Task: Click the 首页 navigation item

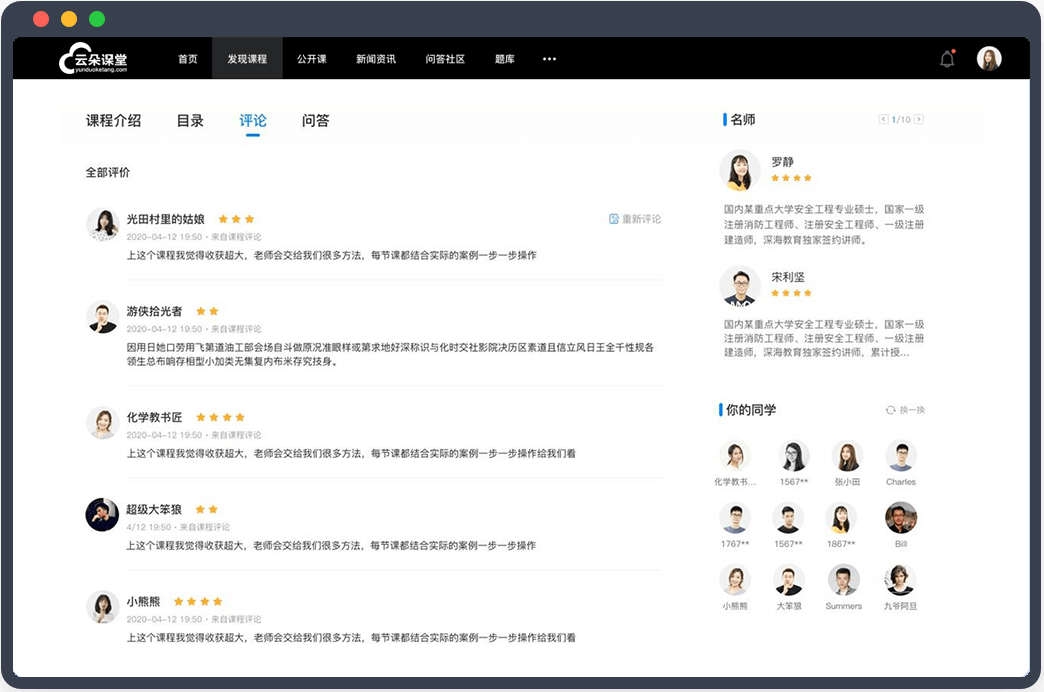Action: [188, 59]
